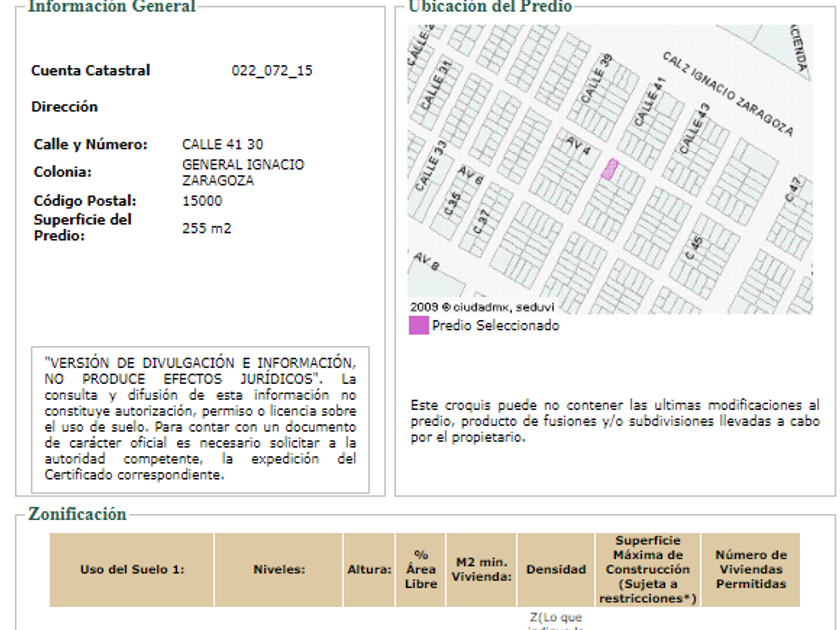
Task: Click the CALLE 33 map label
Action: 431,166
